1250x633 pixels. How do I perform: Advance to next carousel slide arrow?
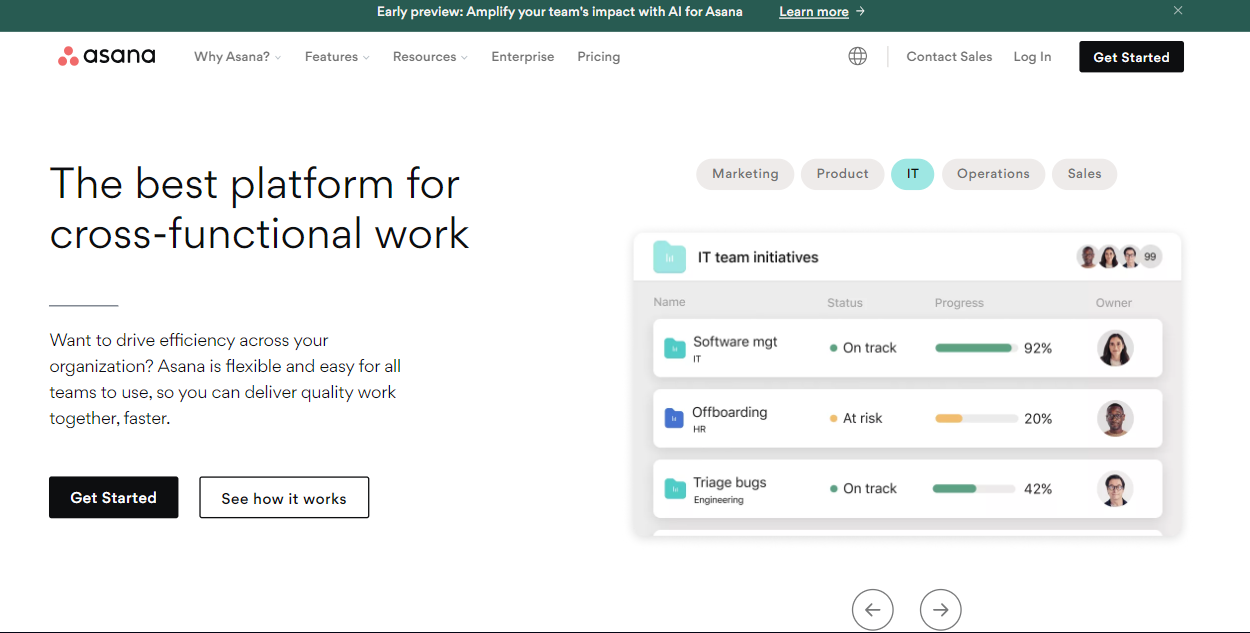click(940, 609)
